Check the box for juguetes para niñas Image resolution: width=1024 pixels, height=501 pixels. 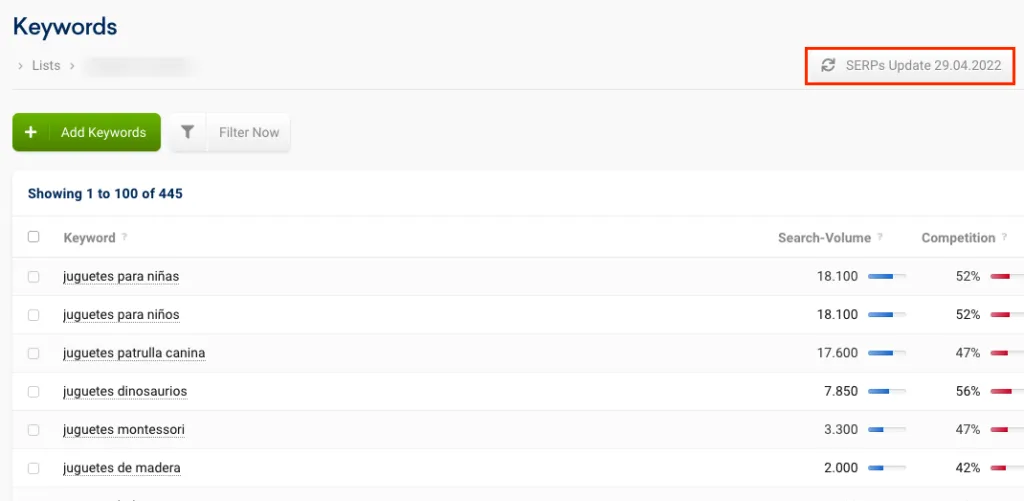coord(33,277)
